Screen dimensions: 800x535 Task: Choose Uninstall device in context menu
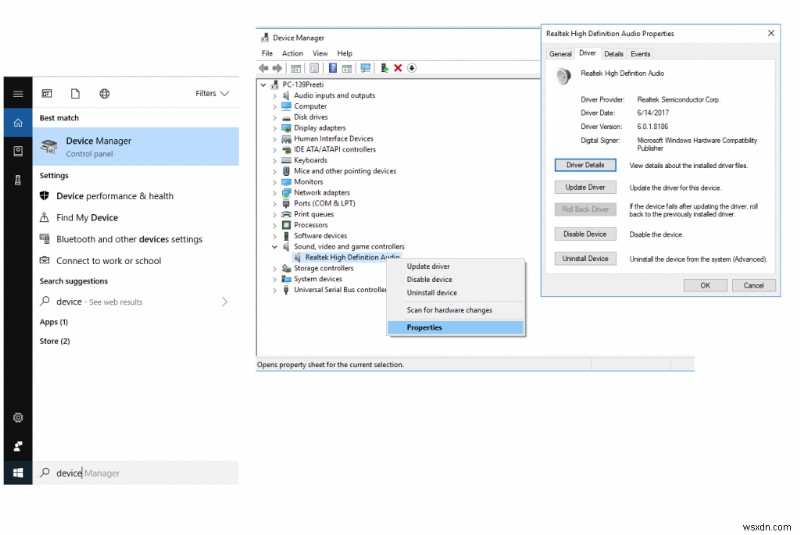tap(456, 293)
